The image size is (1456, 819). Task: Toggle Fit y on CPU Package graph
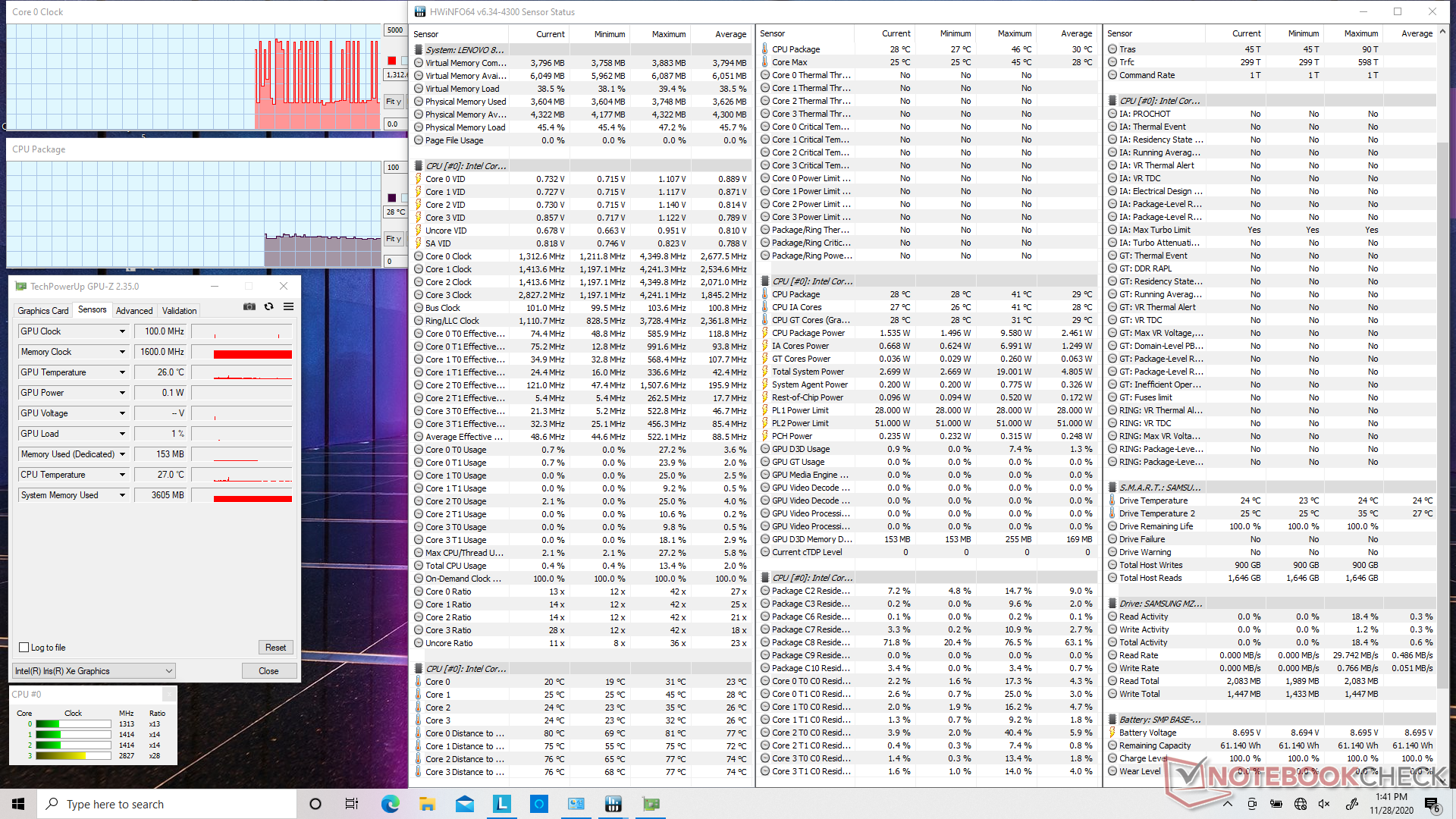pyautogui.click(x=394, y=239)
